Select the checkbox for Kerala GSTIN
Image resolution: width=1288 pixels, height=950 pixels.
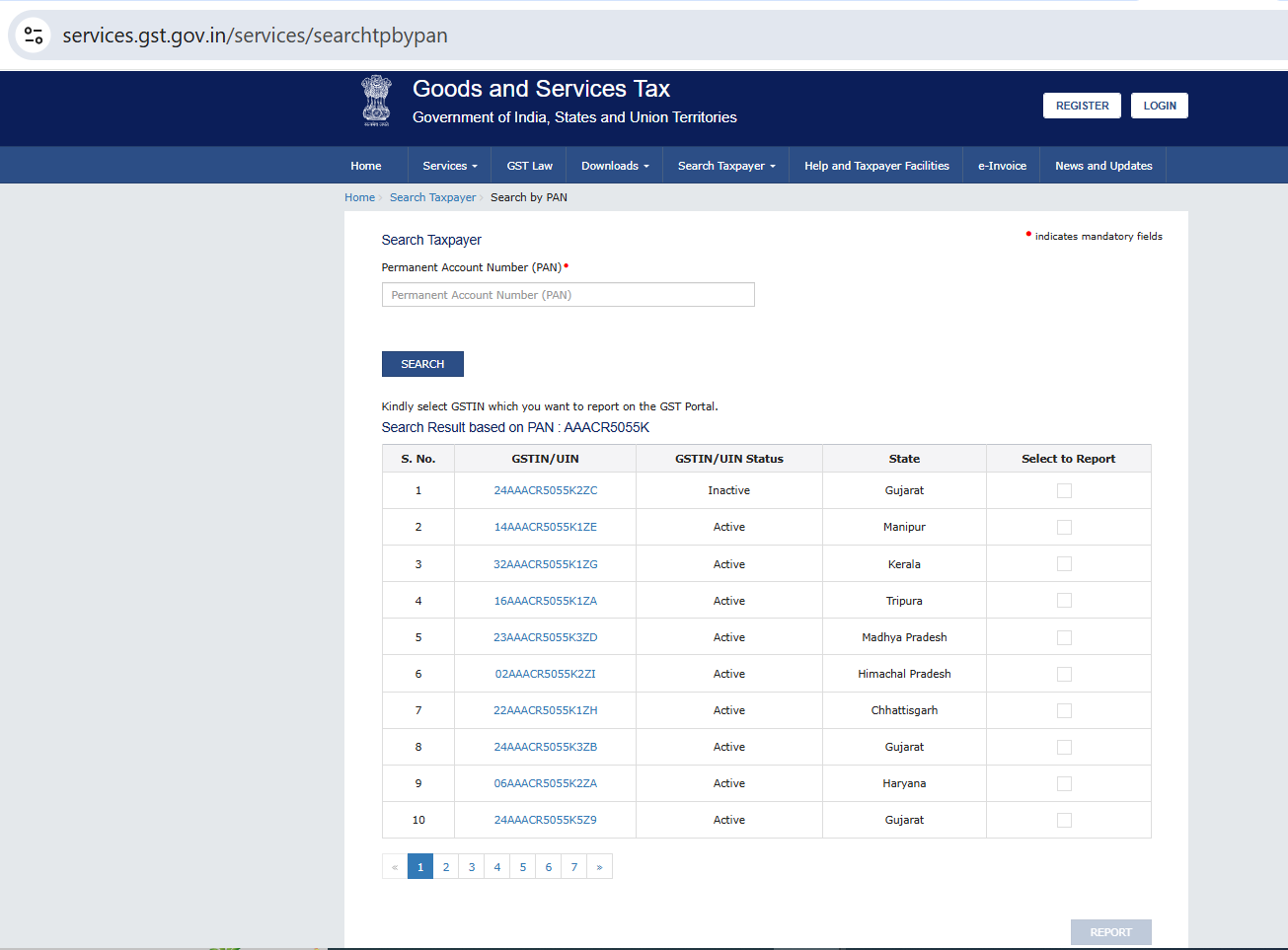(1064, 564)
